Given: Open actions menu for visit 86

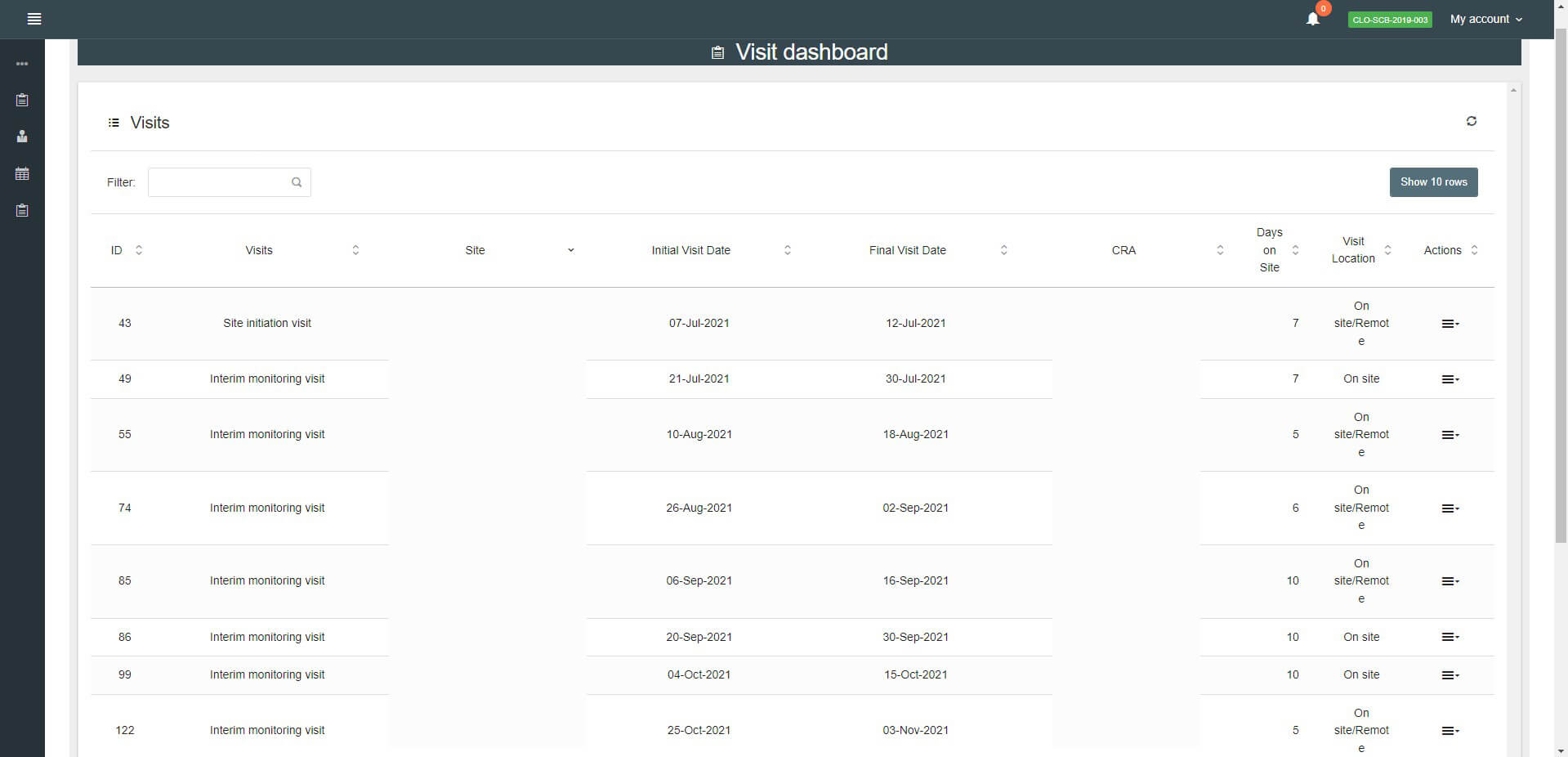Looking at the screenshot, I should [1450, 637].
